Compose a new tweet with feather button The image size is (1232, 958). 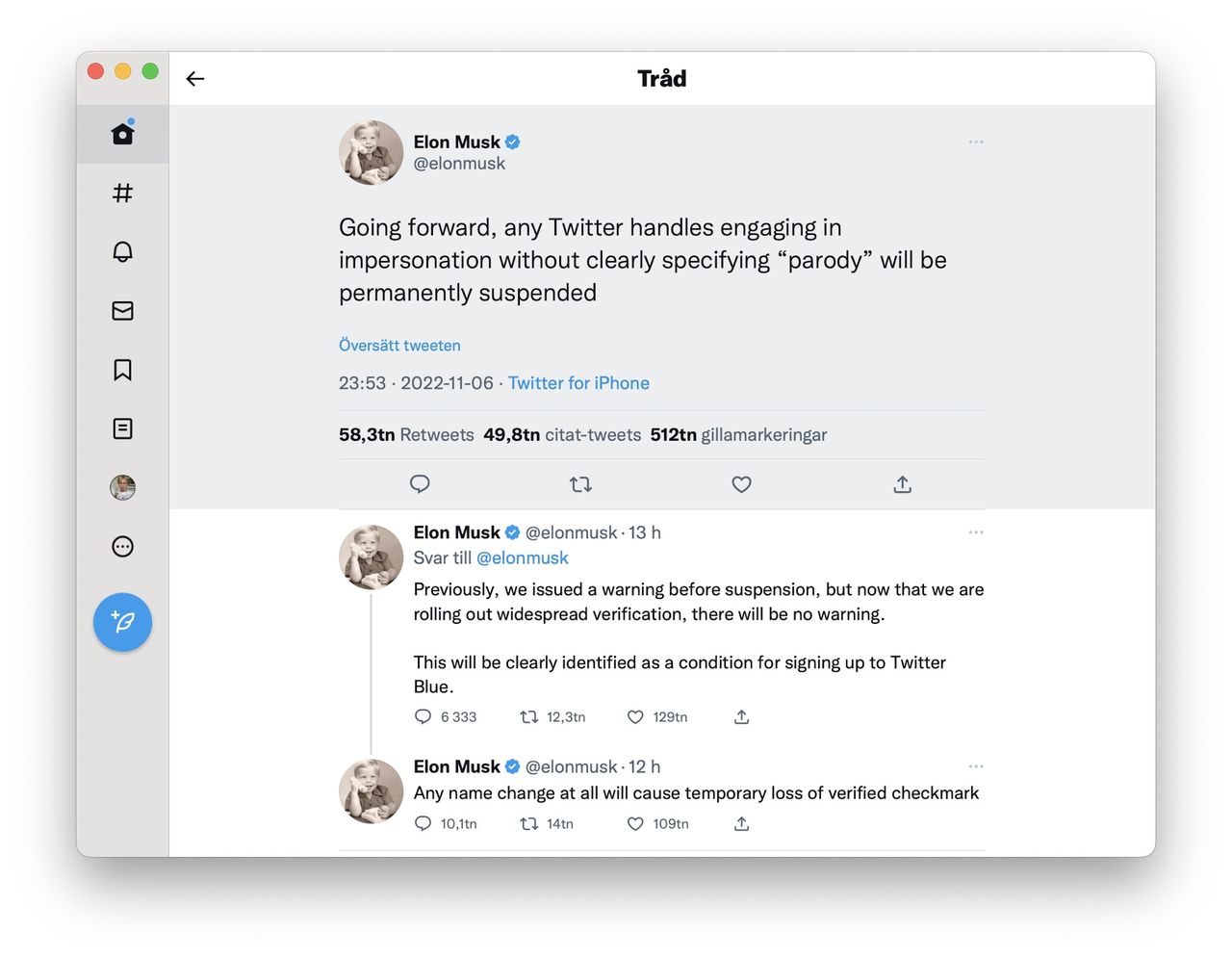point(122,622)
